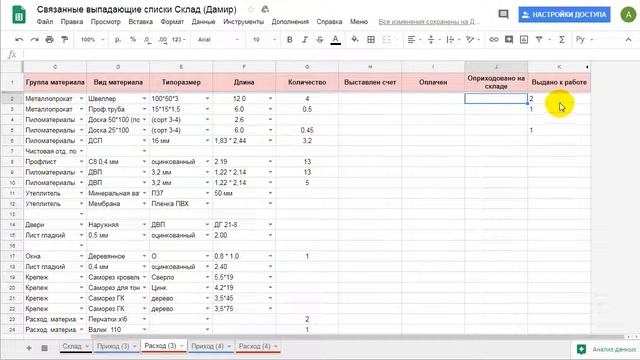The image size is (640, 360).
Task: Open horizontal align options
Action: click(x=413, y=40)
